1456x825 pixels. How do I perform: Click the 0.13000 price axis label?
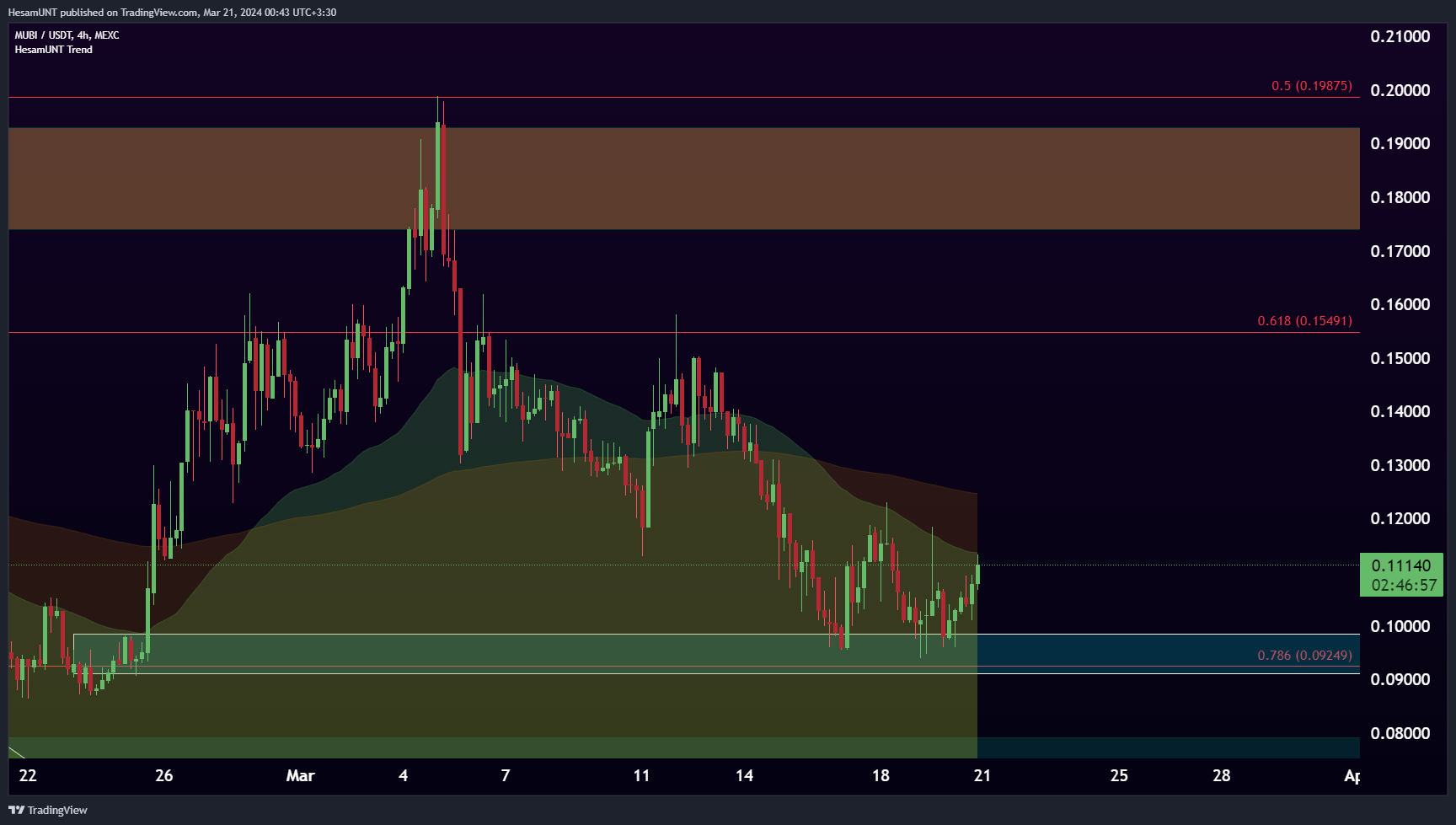click(x=1400, y=465)
